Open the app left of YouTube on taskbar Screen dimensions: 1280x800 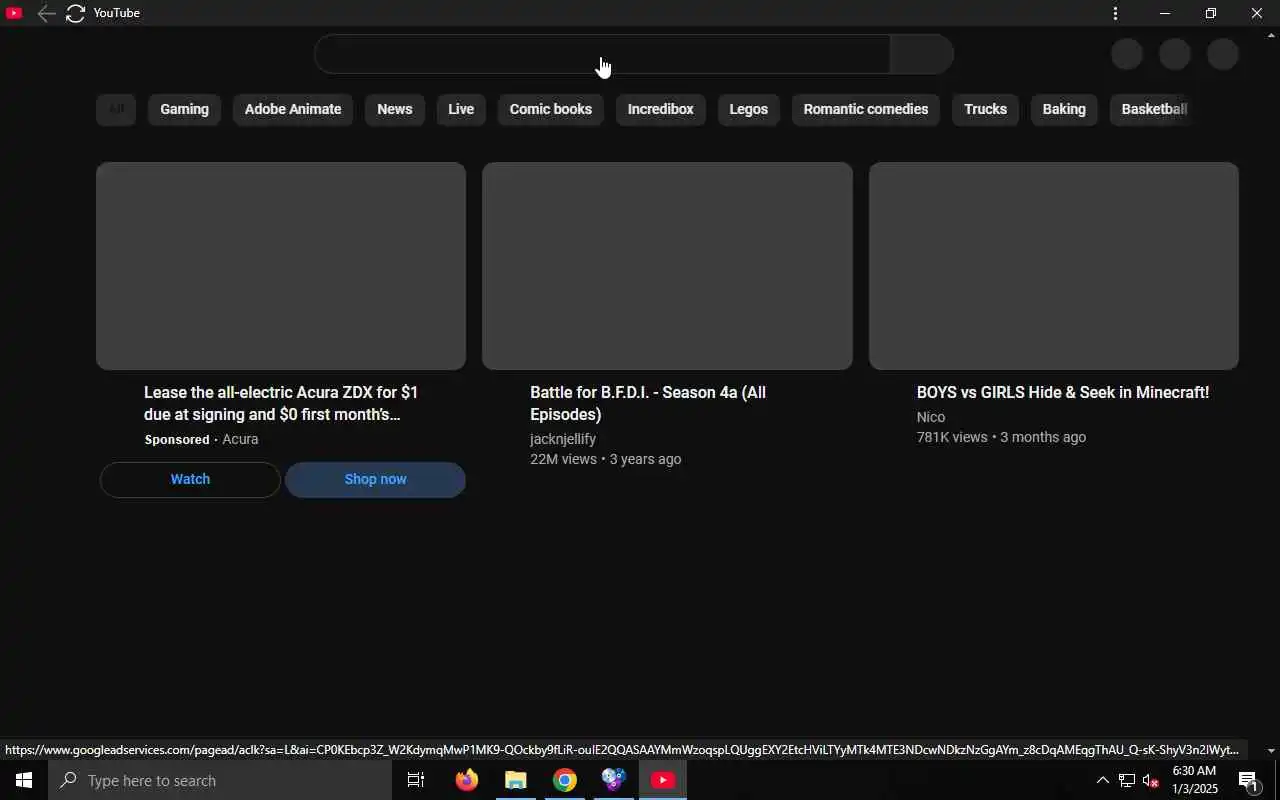613,780
